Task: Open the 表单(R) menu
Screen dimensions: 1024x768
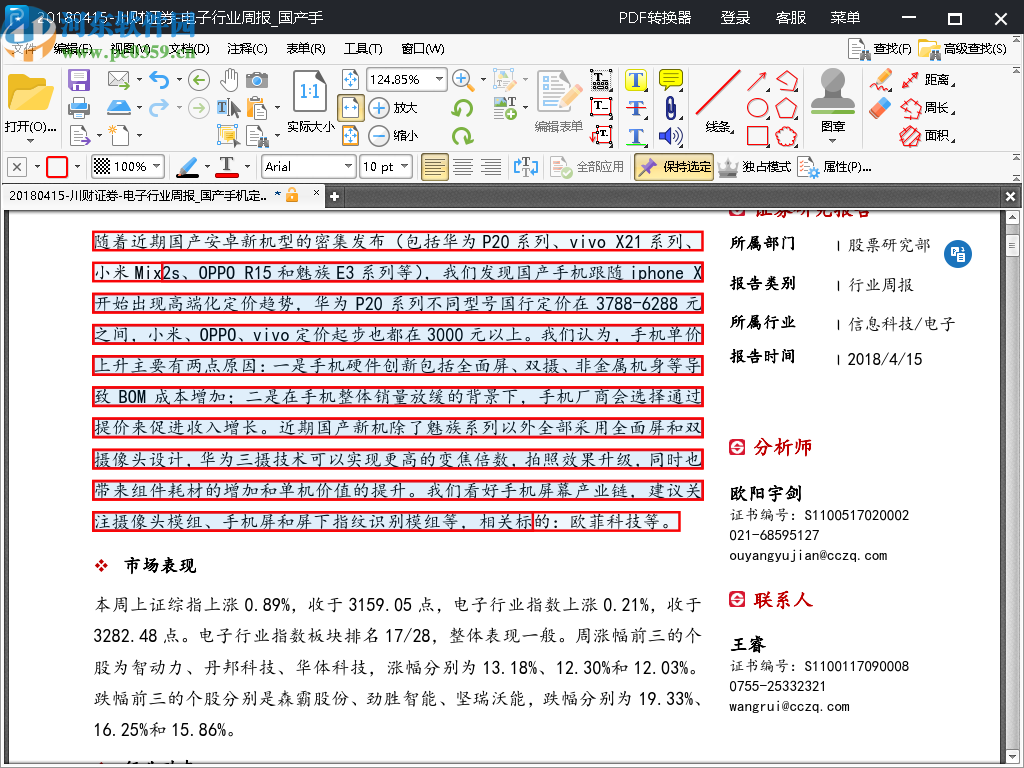Action: pos(305,48)
